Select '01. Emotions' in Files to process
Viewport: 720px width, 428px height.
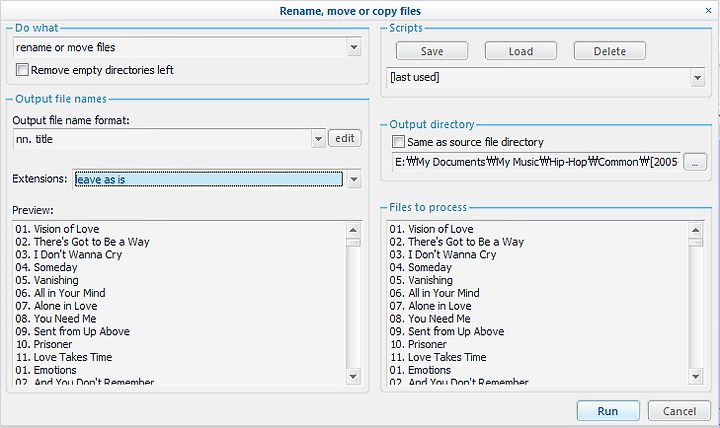[420, 370]
